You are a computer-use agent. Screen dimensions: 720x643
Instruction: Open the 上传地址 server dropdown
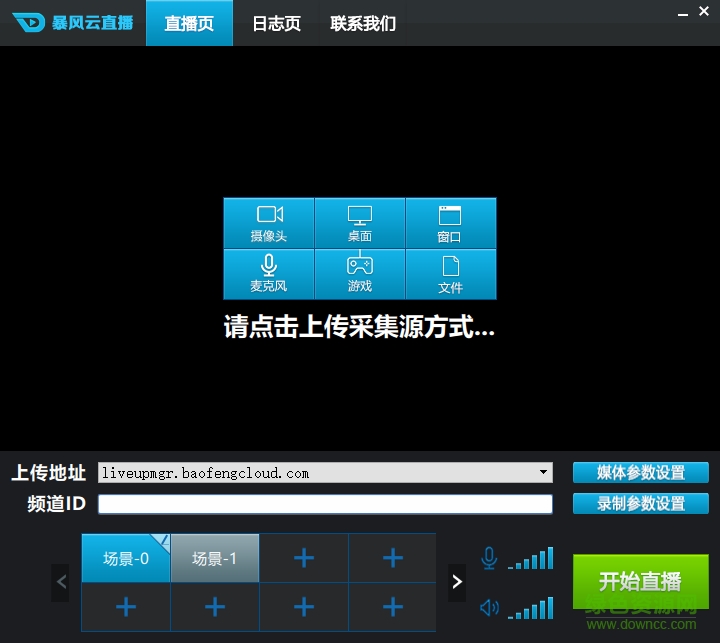point(543,472)
